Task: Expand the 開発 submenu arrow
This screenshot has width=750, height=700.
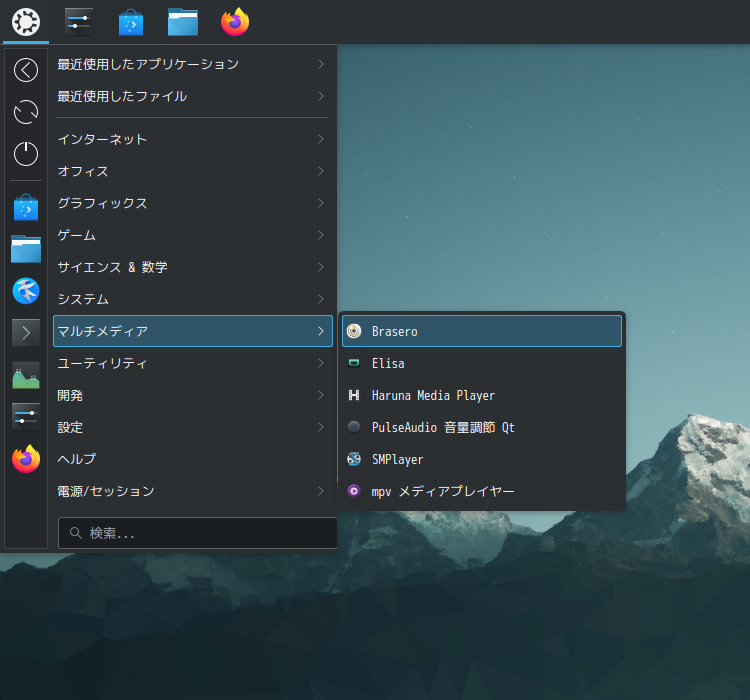Action: pos(321,395)
